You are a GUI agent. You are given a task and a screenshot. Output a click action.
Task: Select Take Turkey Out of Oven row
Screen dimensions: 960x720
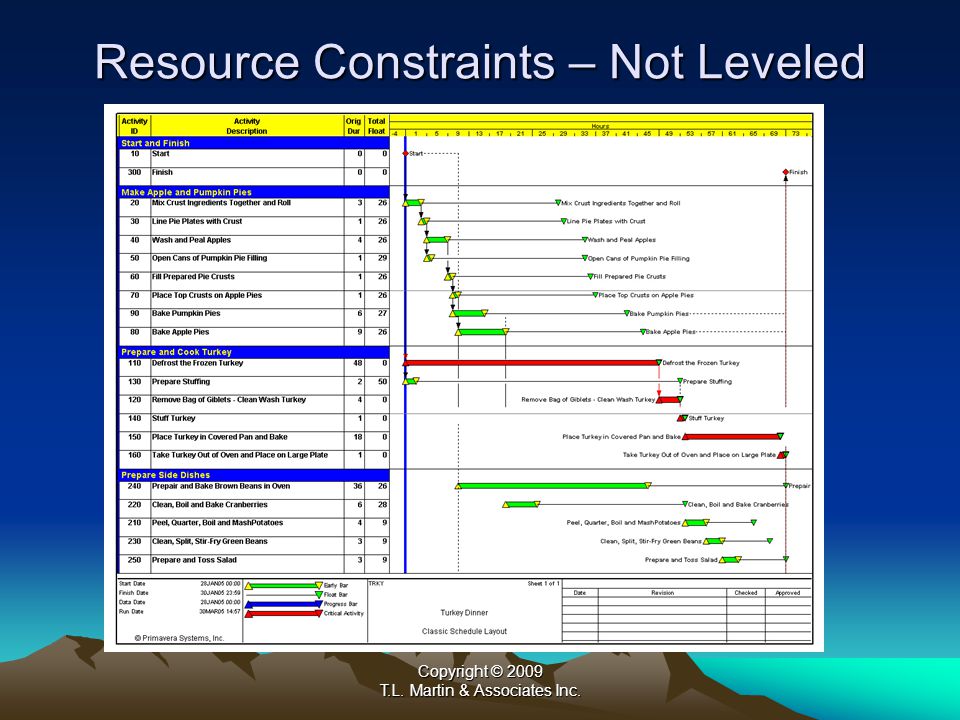pyautogui.click(x=253, y=459)
